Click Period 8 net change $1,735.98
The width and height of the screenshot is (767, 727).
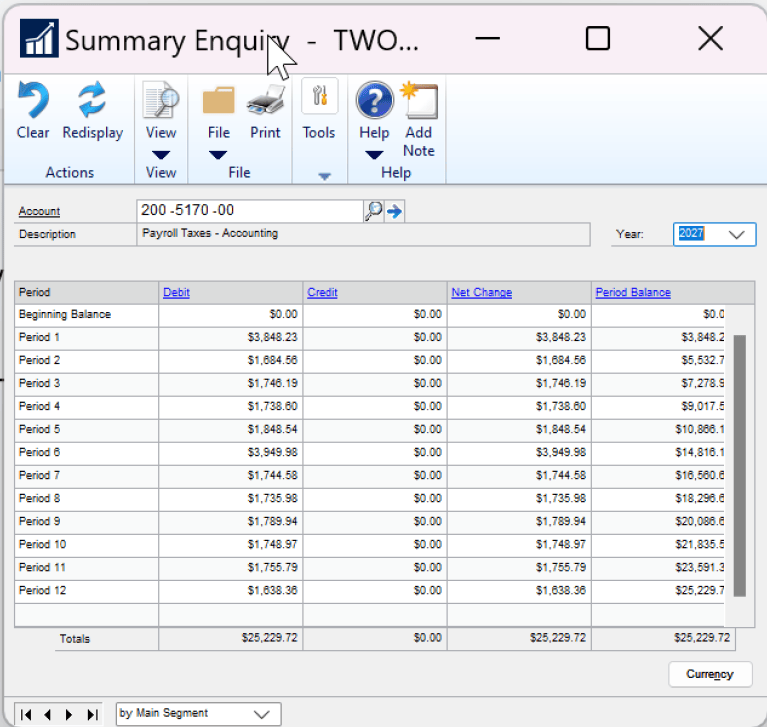point(561,498)
